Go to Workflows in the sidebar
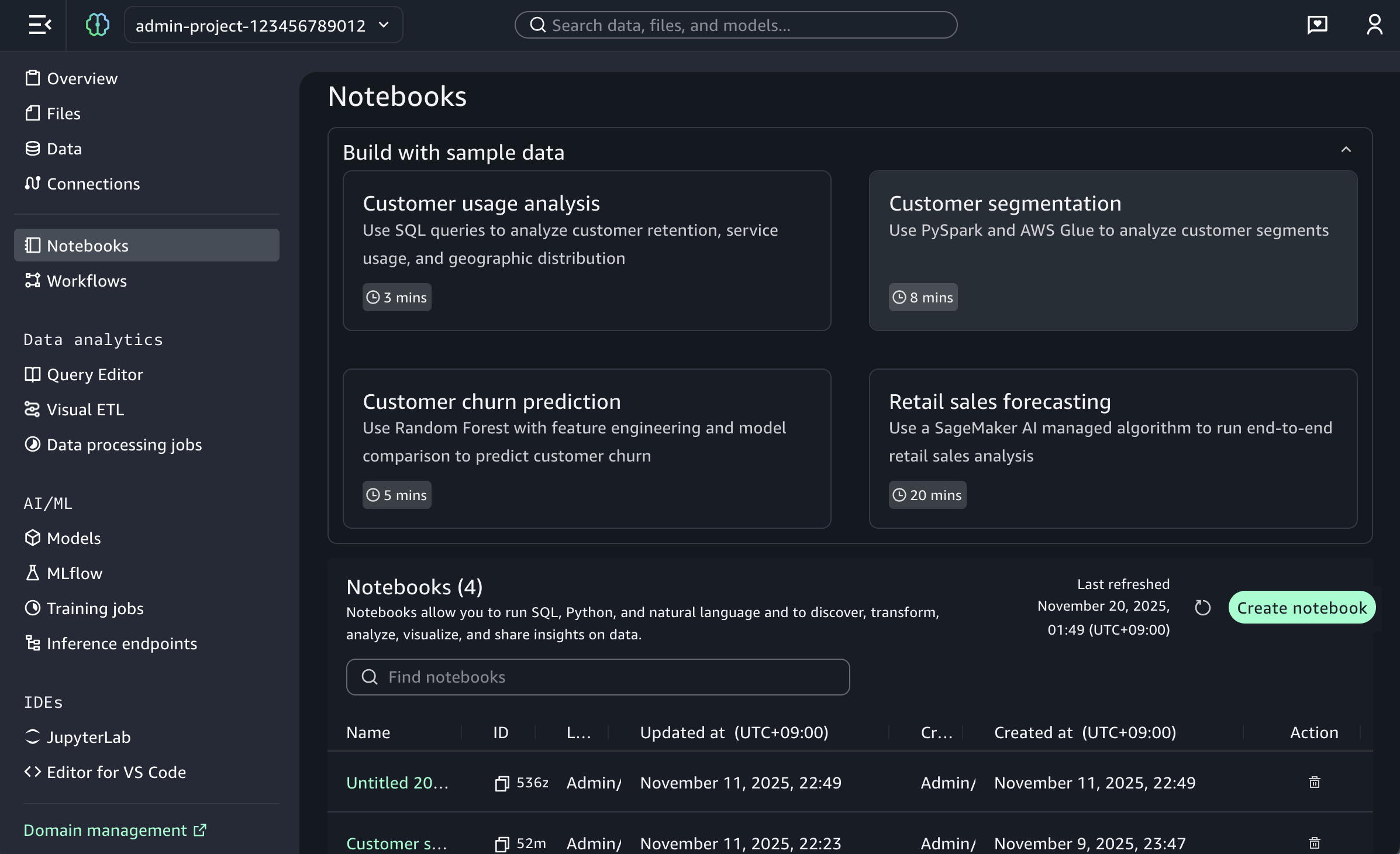The width and height of the screenshot is (1400, 854). pos(87,281)
